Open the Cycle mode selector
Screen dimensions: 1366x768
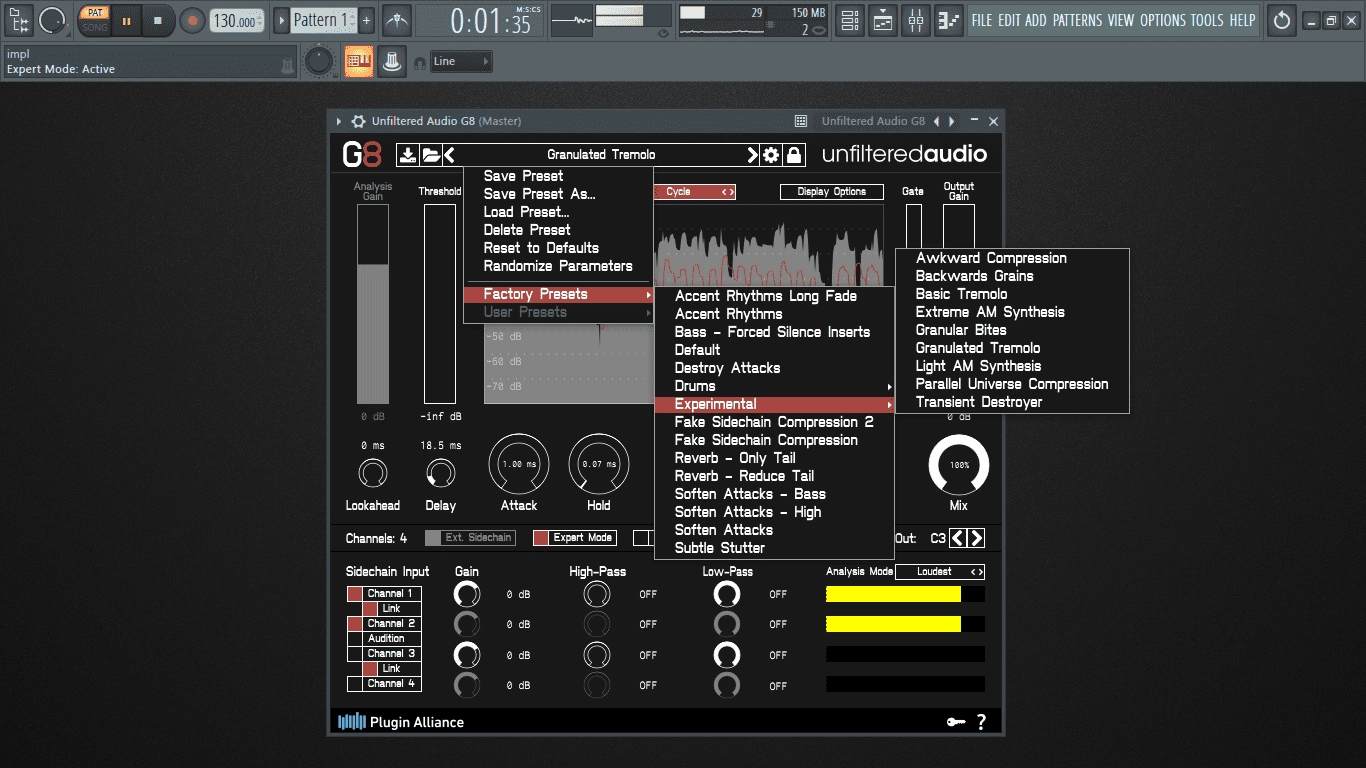click(694, 192)
